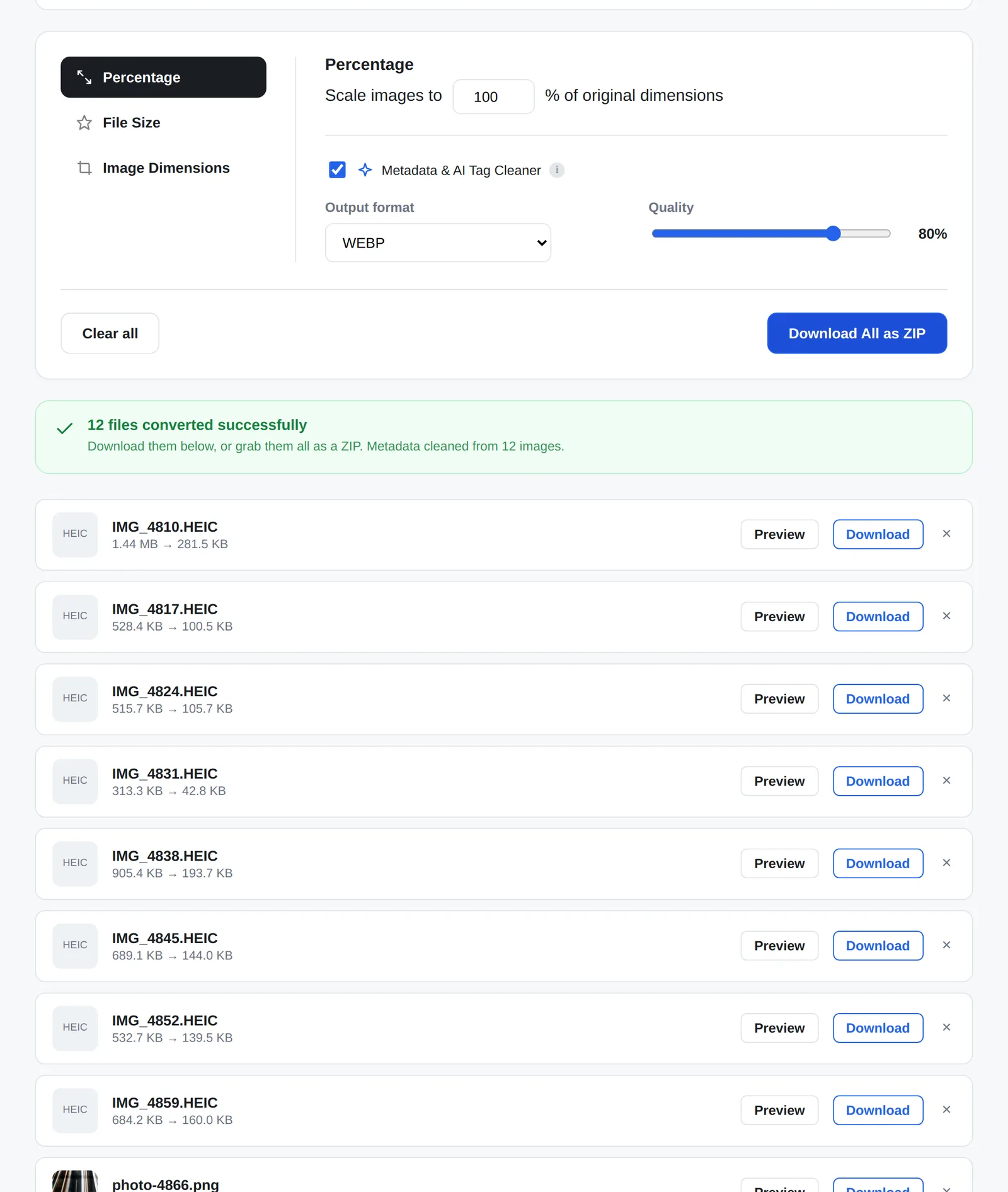Viewport: 1008px width, 1192px height.
Task: Preview IMG_4817.HEIC
Action: click(x=779, y=617)
